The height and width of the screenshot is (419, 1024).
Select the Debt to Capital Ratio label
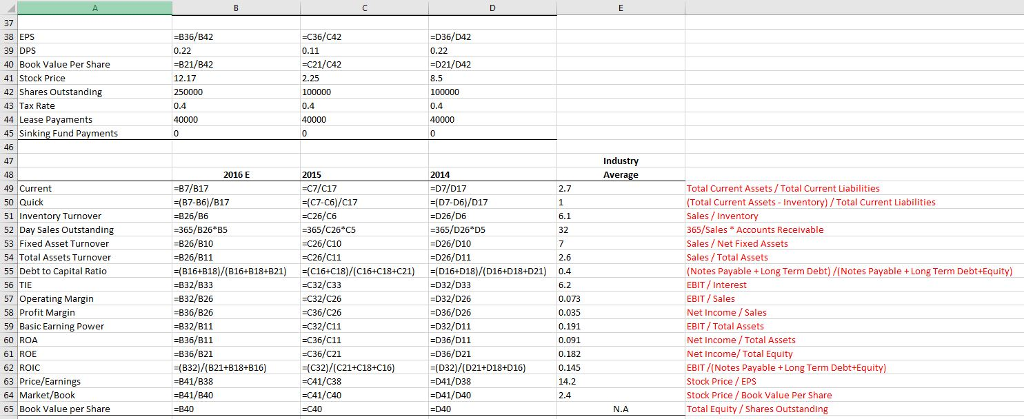tap(95, 271)
